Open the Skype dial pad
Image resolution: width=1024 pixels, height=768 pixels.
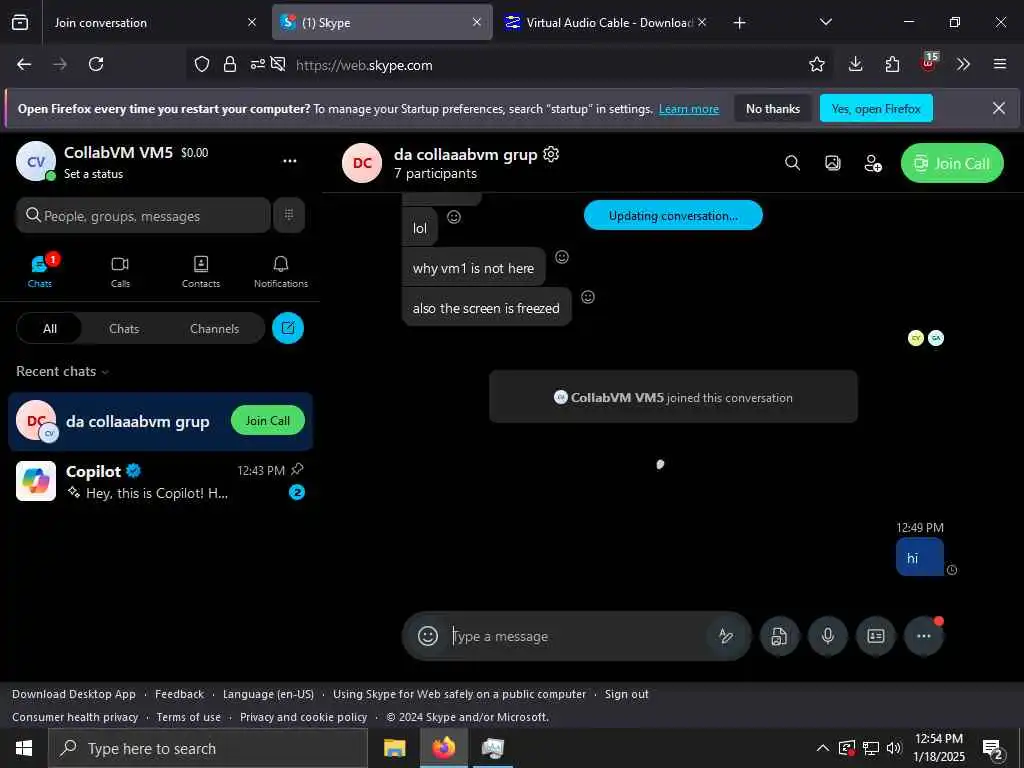click(289, 215)
